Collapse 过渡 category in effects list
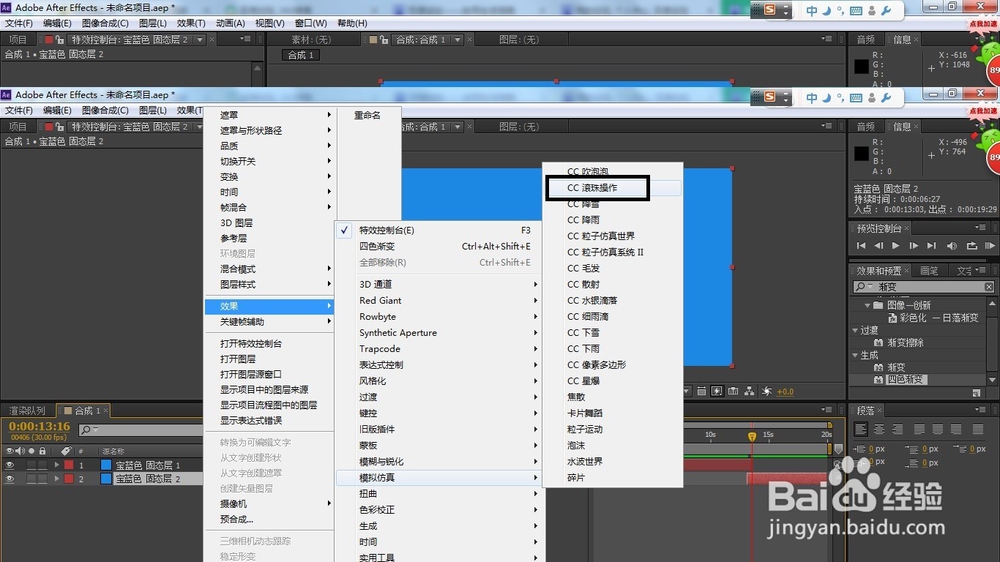The height and width of the screenshot is (562, 1000). (x=855, y=330)
